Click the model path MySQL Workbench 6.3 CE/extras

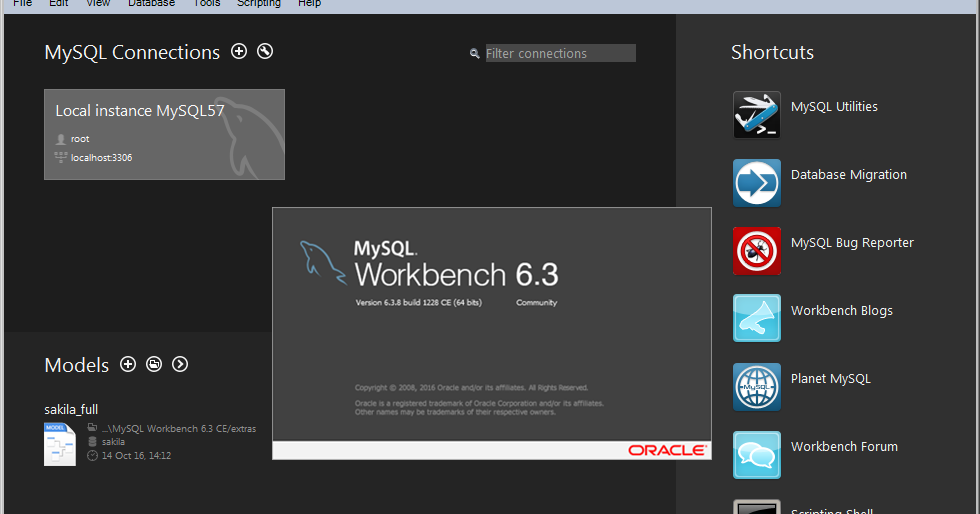pos(179,428)
